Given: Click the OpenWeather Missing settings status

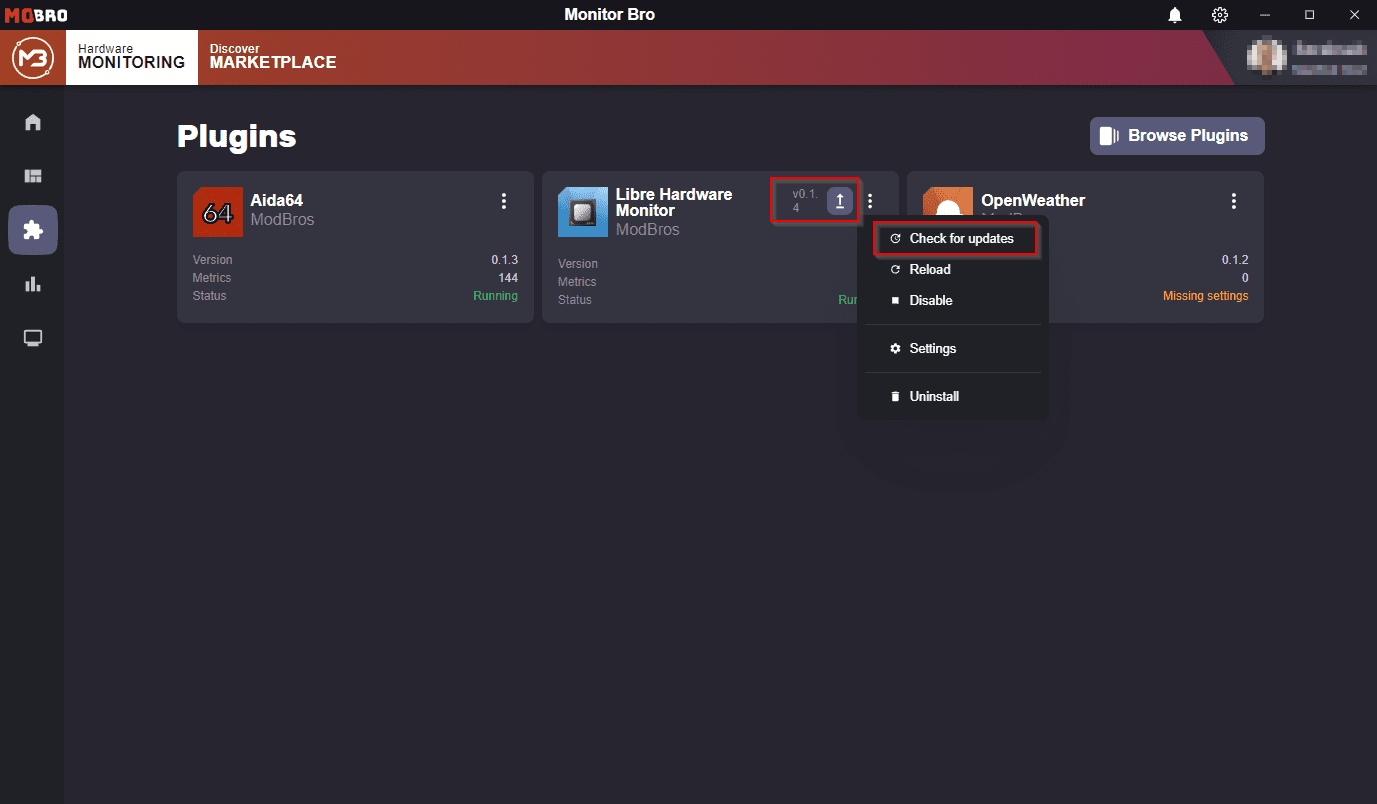Looking at the screenshot, I should (x=1205, y=296).
